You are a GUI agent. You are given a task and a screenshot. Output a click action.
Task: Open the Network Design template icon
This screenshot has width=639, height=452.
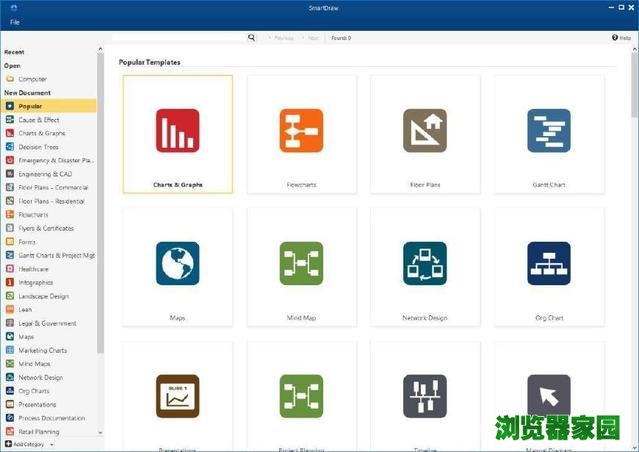[425, 263]
